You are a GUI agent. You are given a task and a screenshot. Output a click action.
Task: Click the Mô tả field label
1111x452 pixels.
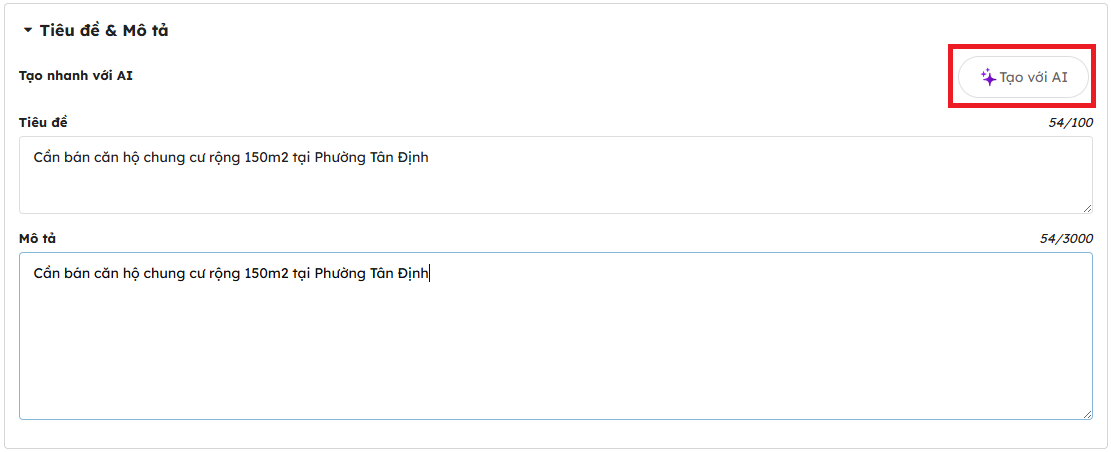[x=39, y=238]
